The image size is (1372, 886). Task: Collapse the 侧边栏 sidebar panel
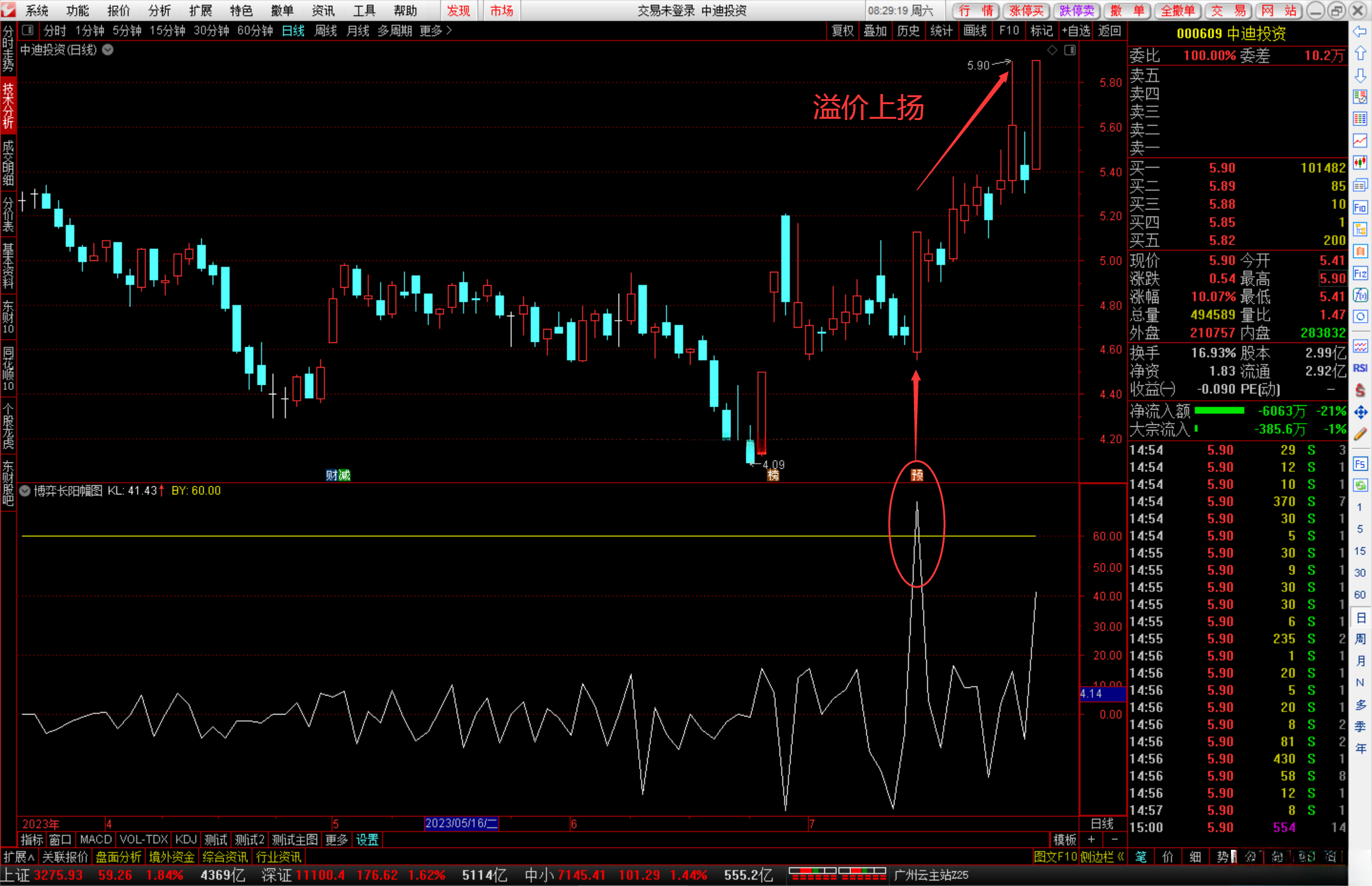pos(1102,857)
